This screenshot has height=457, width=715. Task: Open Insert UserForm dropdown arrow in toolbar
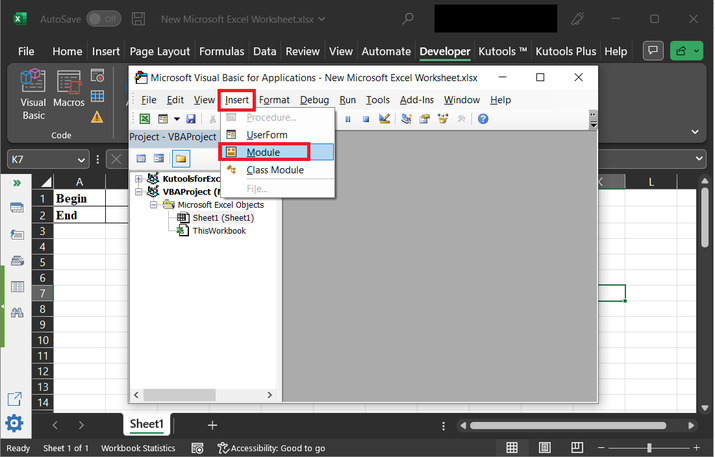pyautogui.click(x=177, y=119)
